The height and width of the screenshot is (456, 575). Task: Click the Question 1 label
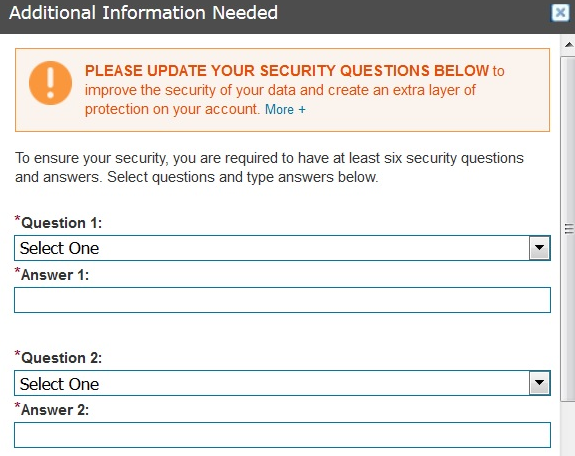coord(58,223)
